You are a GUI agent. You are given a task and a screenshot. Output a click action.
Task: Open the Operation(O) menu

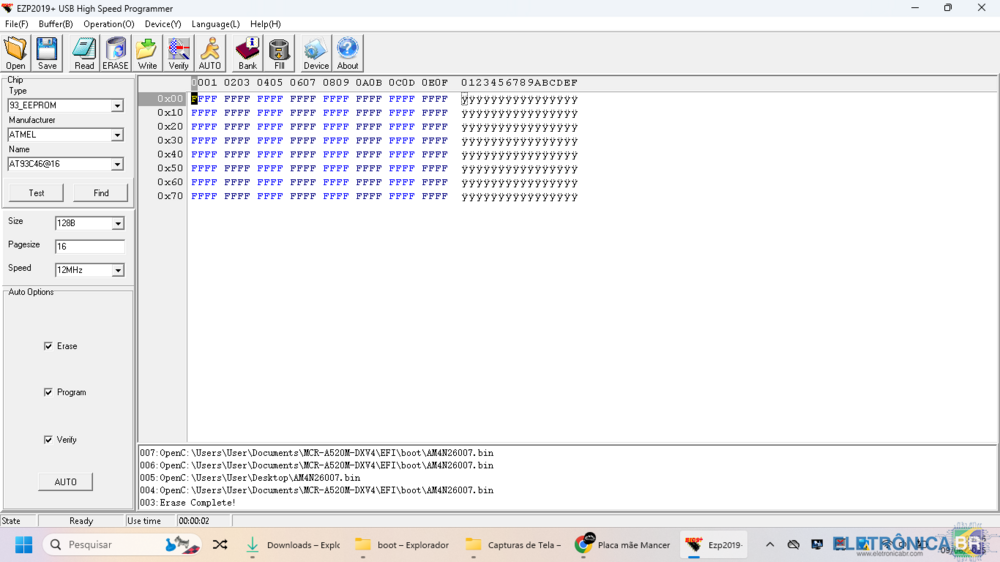[108, 24]
